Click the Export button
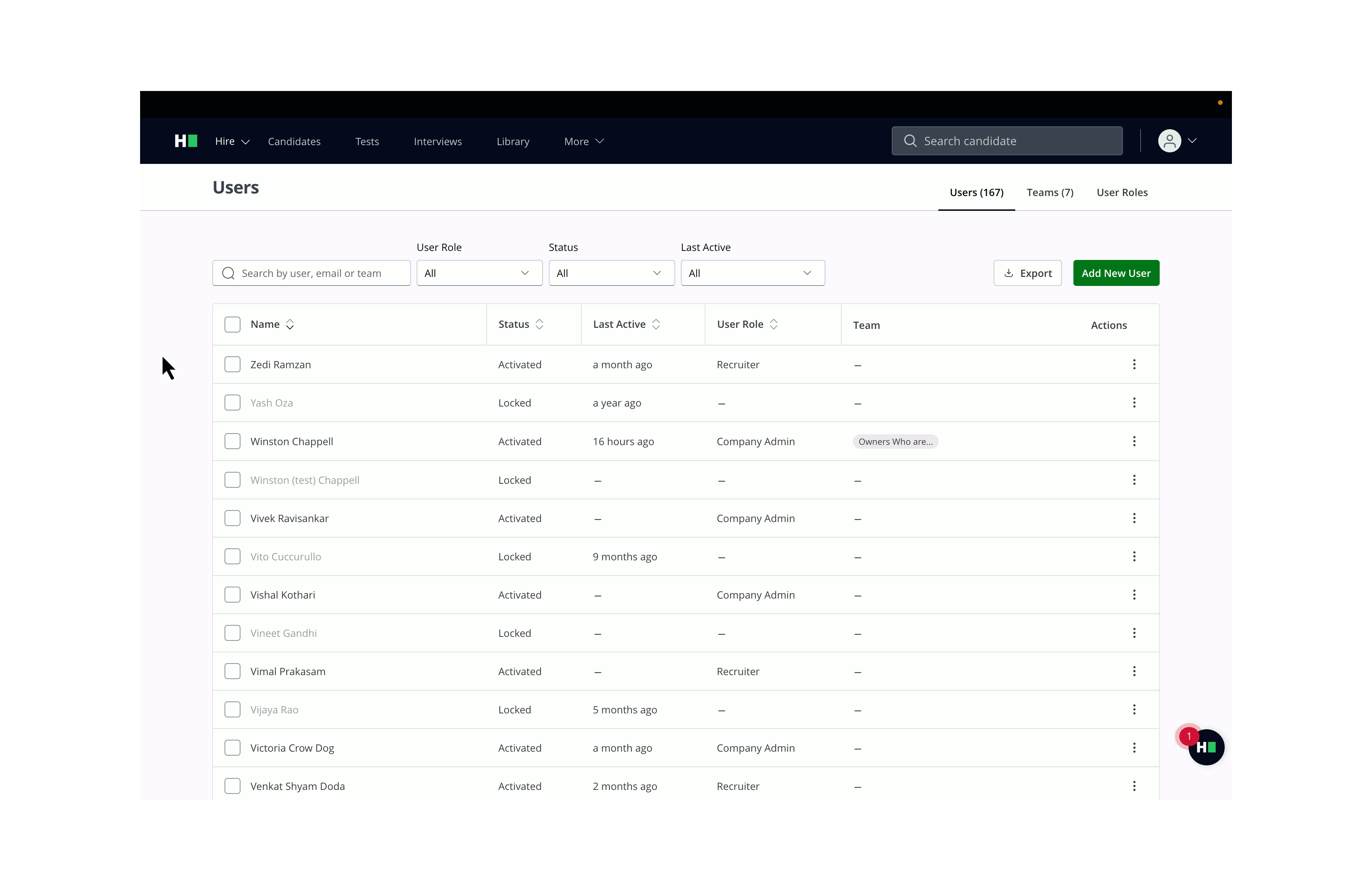 click(1027, 273)
